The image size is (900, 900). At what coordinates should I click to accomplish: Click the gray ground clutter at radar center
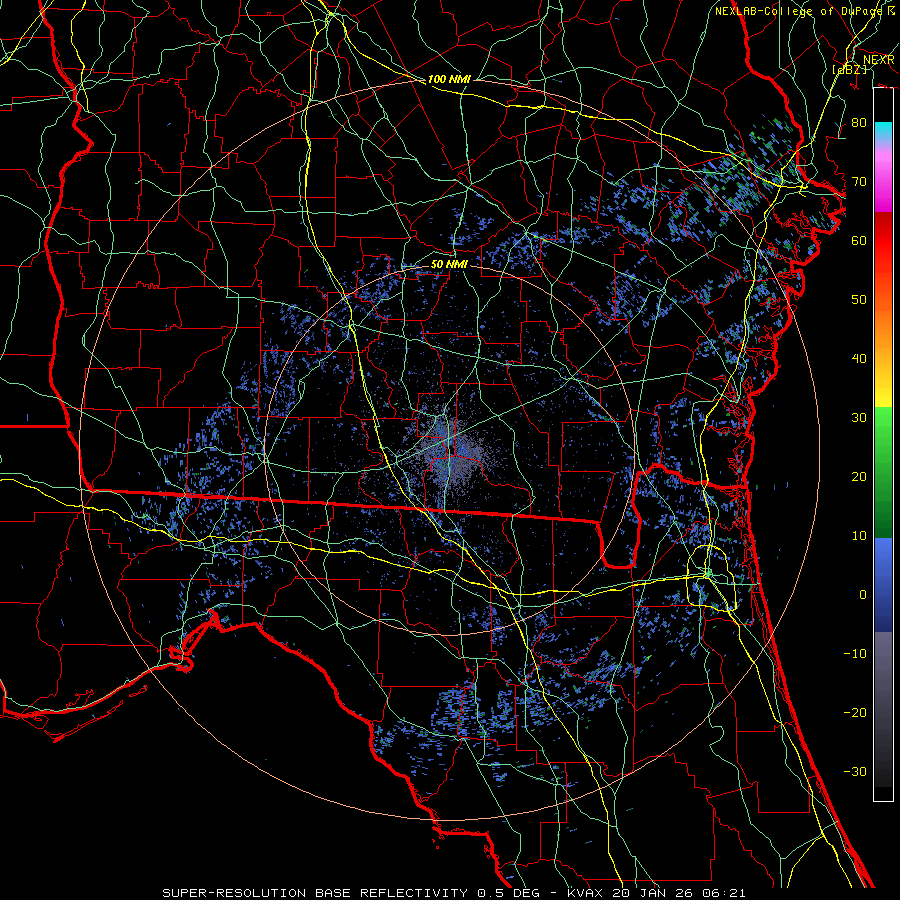[x=453, y=453]
